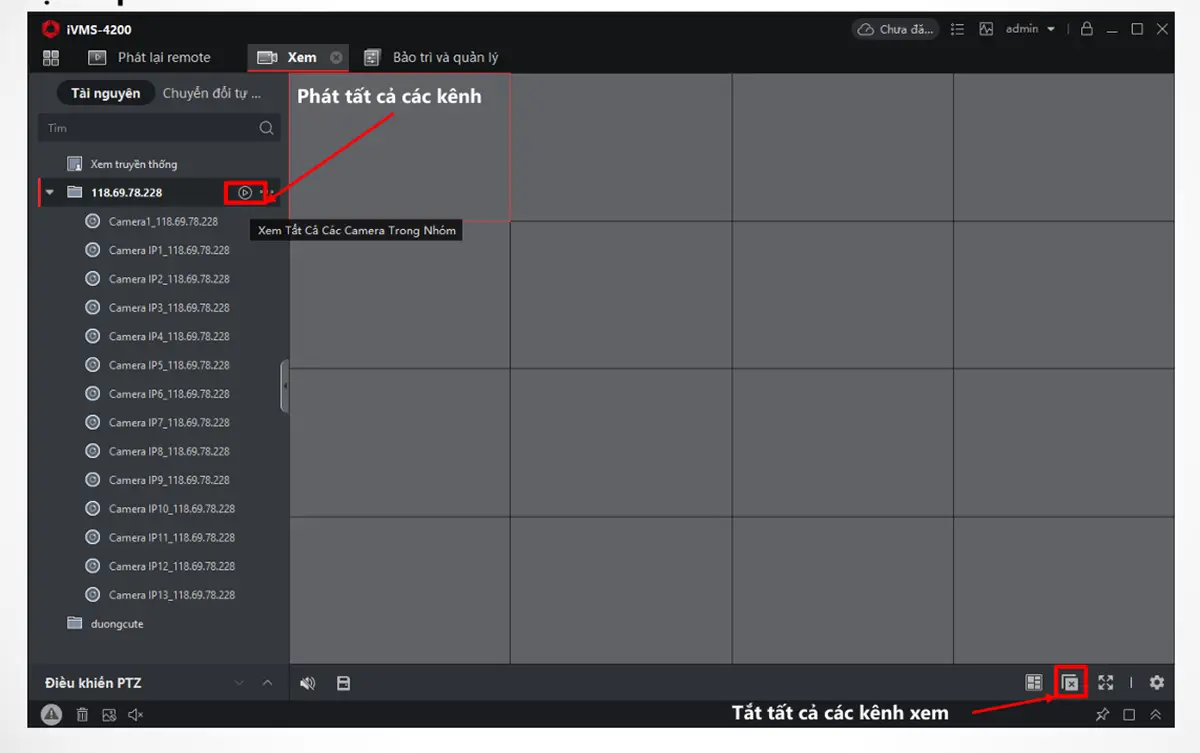Open the window division layout selector
The image size is (1200, 753).
(x=1034, y=683)
